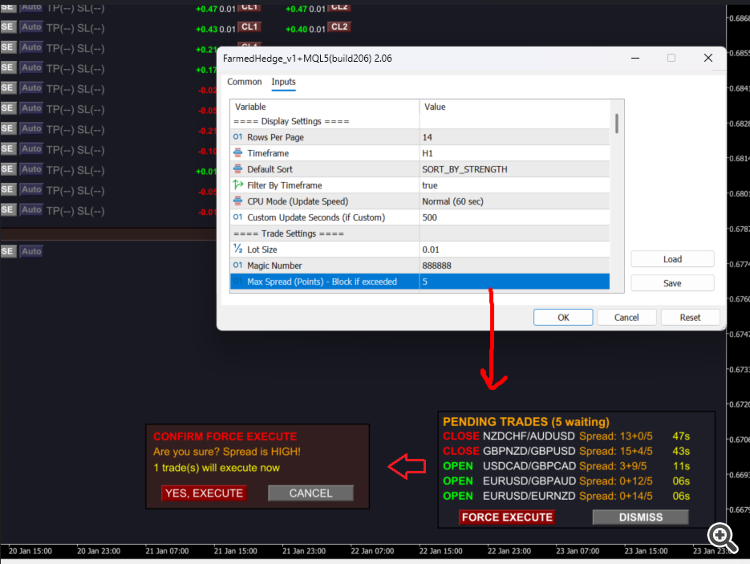Screen dimensions: 750x564
Task: Toggle Auto on the +0.17 row
Action: pyautogui.click(x=32, y=68)
